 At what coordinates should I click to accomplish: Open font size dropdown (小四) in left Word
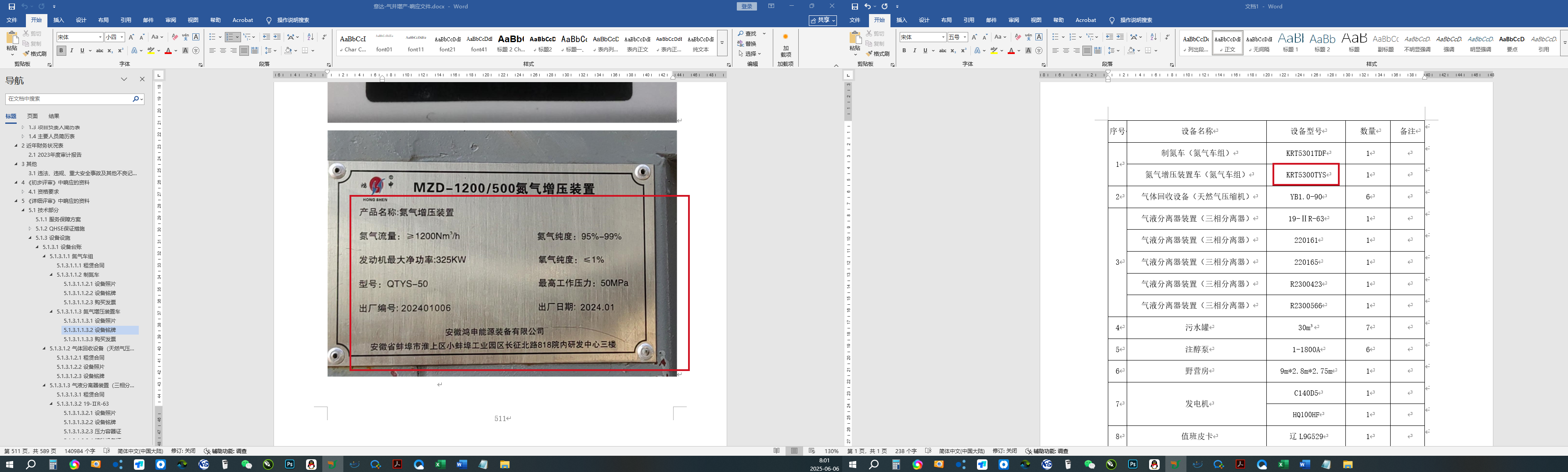click(122, 37)
